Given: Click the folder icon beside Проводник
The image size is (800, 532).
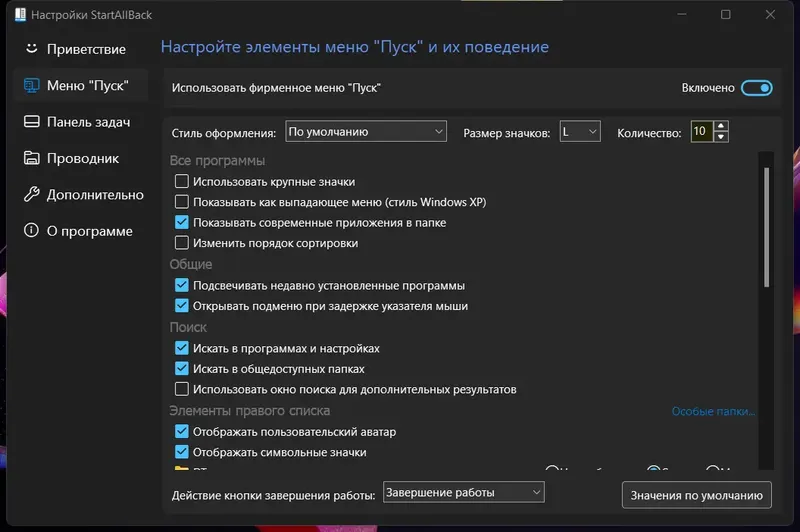Looking at the screenshot, I should 32,158.
